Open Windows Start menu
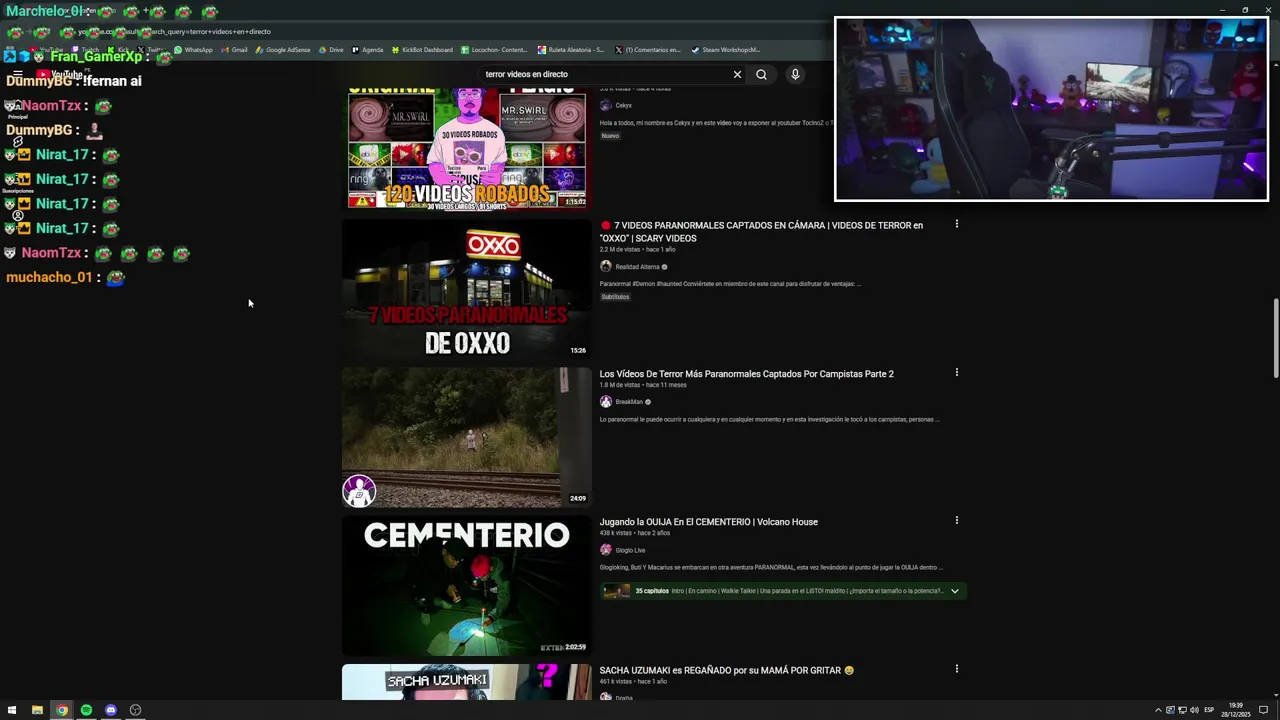Image resolution: width=1280 pixels, height=720 pixels. point(12,710)
